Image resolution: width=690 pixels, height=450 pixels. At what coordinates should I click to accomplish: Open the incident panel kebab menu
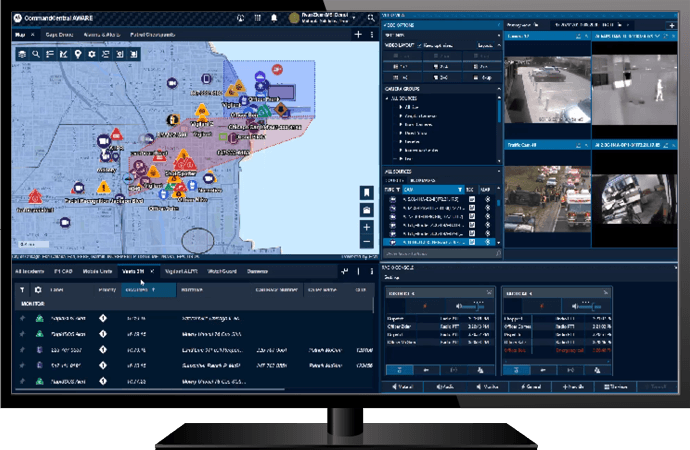tap(372, 271)
